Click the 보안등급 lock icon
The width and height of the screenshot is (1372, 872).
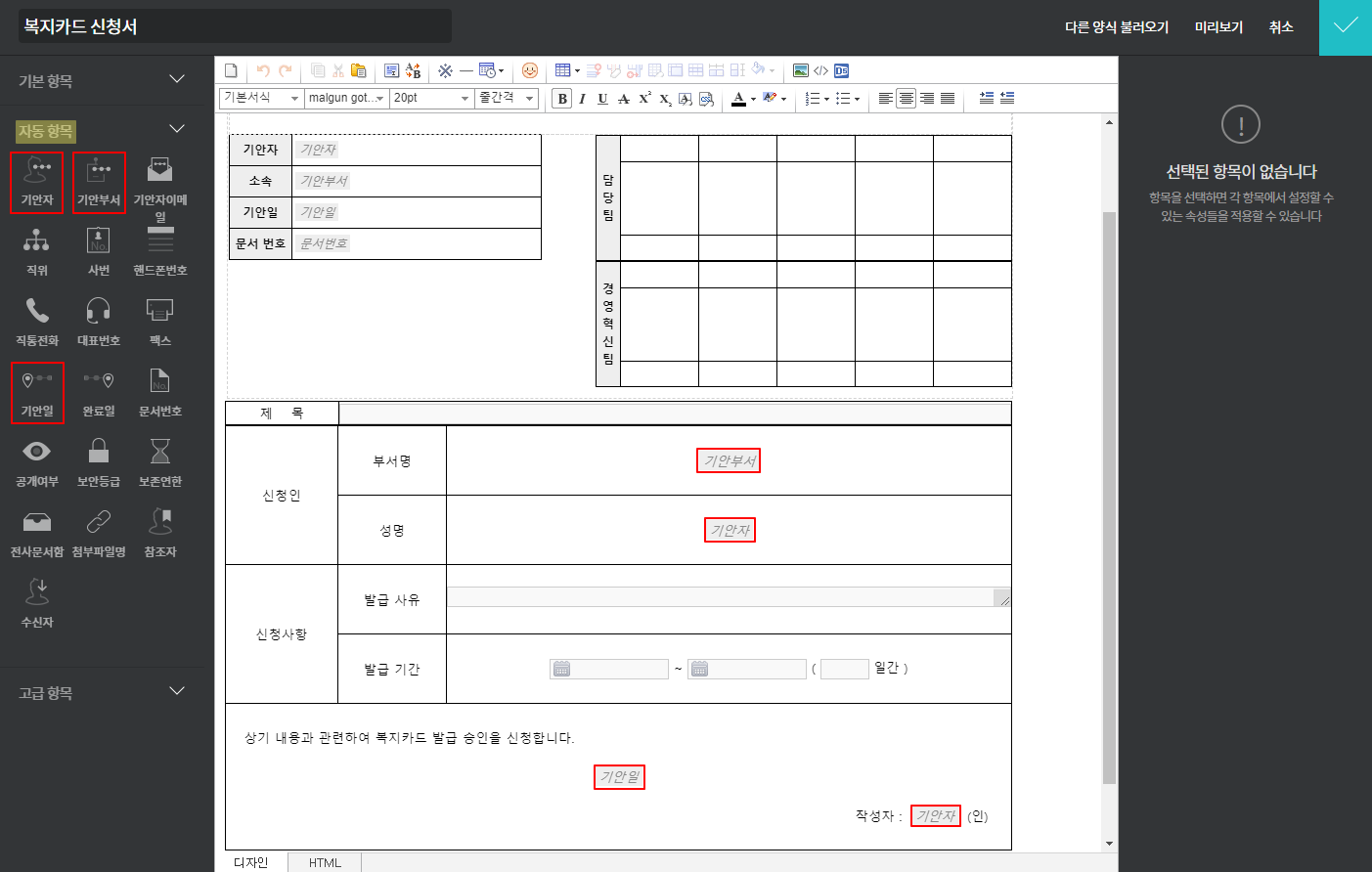[x=99, y=453]
